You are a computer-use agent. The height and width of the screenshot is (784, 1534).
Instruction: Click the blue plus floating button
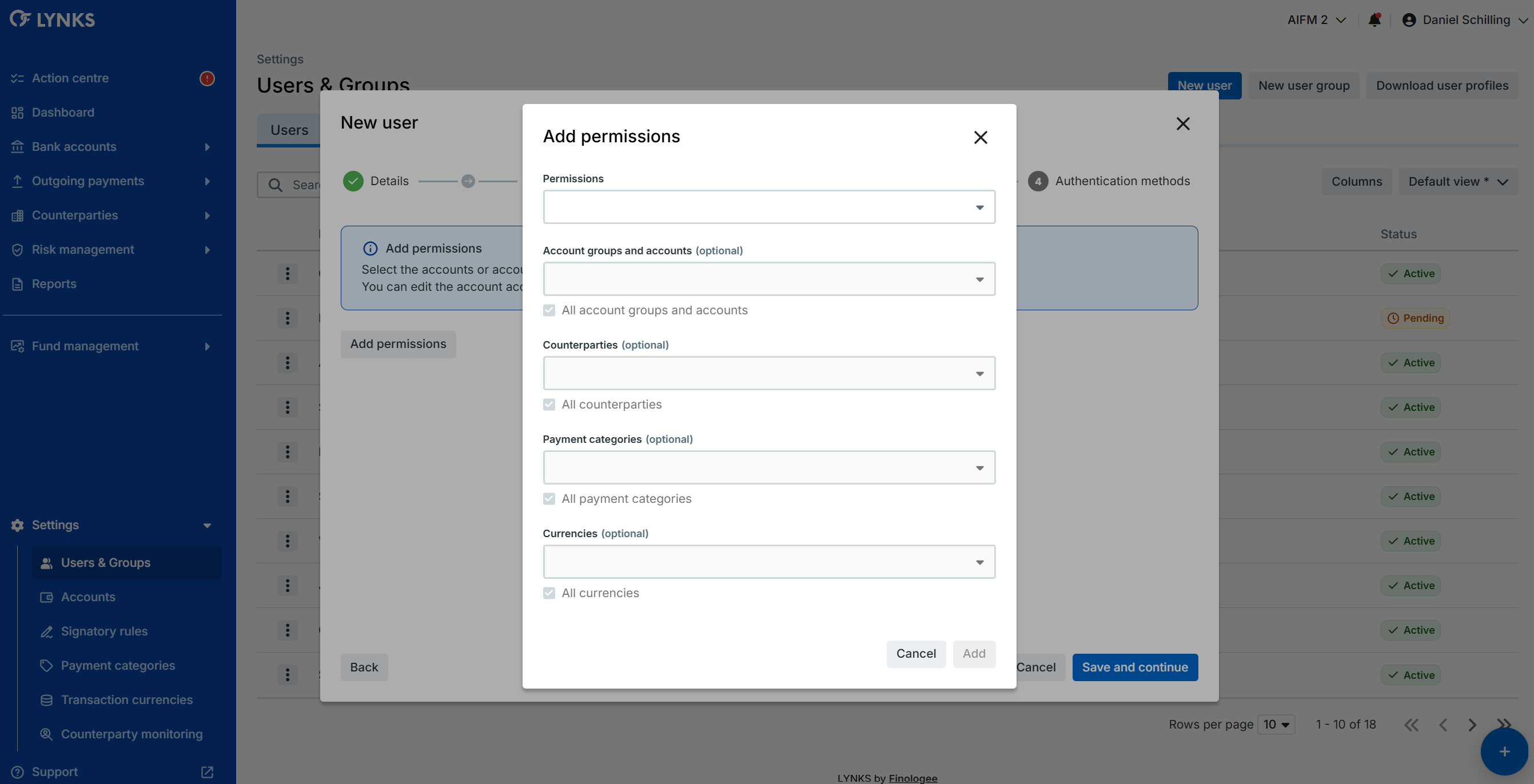[1504, 751]
